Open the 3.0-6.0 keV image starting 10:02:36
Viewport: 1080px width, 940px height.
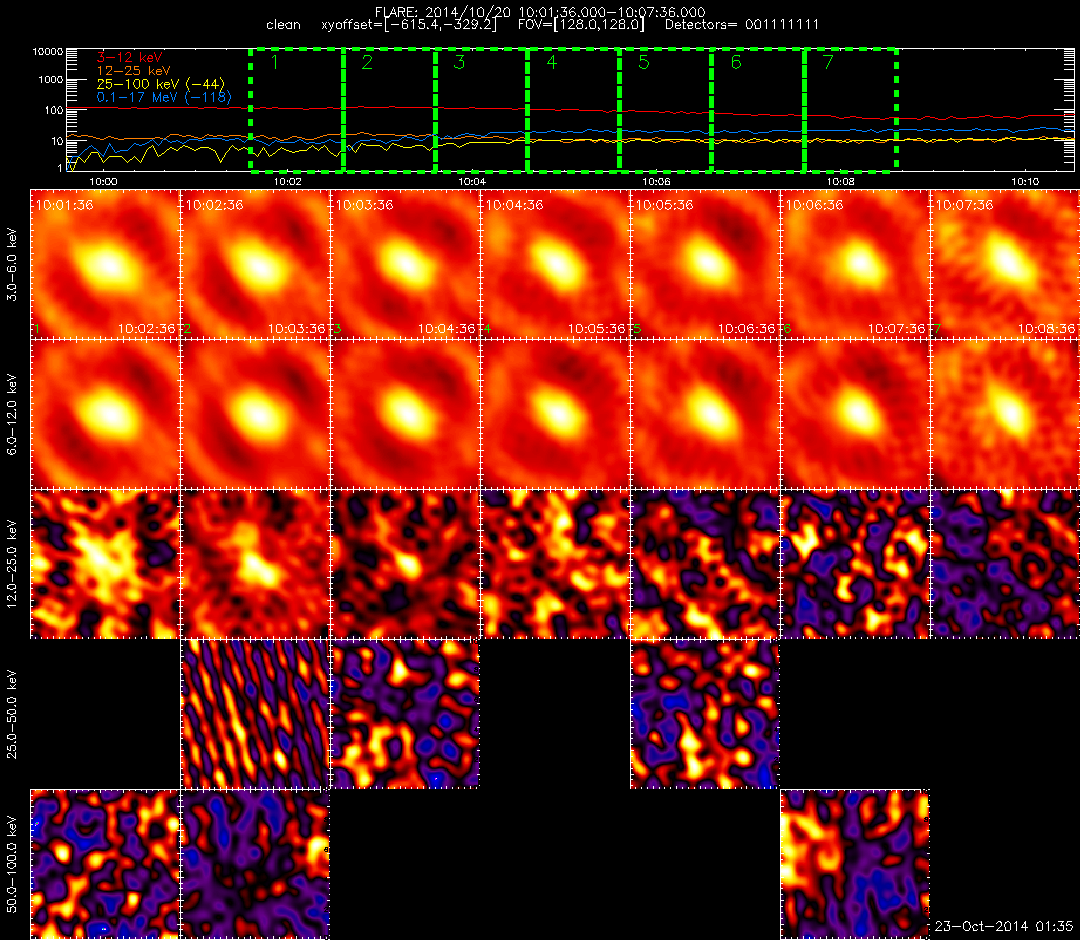[256, 264]
